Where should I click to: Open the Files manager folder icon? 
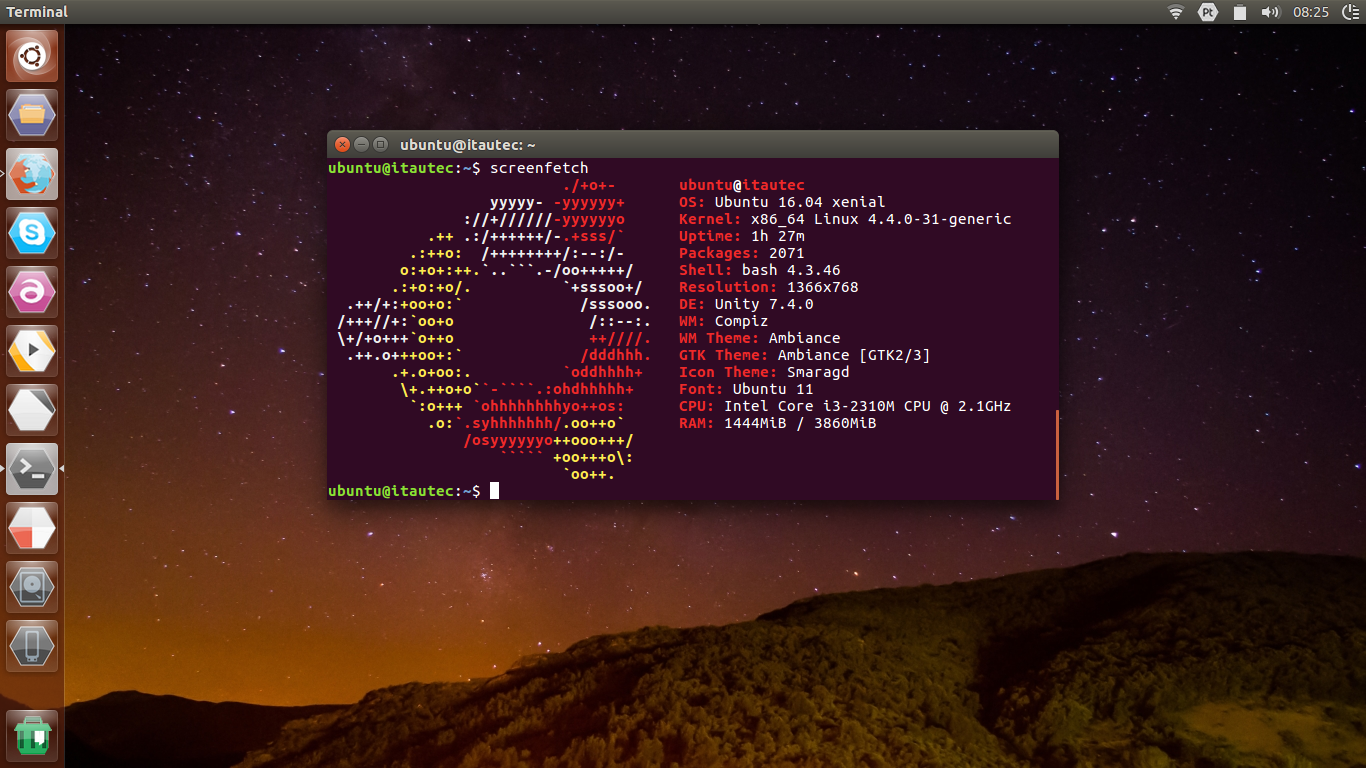[32, 115]
